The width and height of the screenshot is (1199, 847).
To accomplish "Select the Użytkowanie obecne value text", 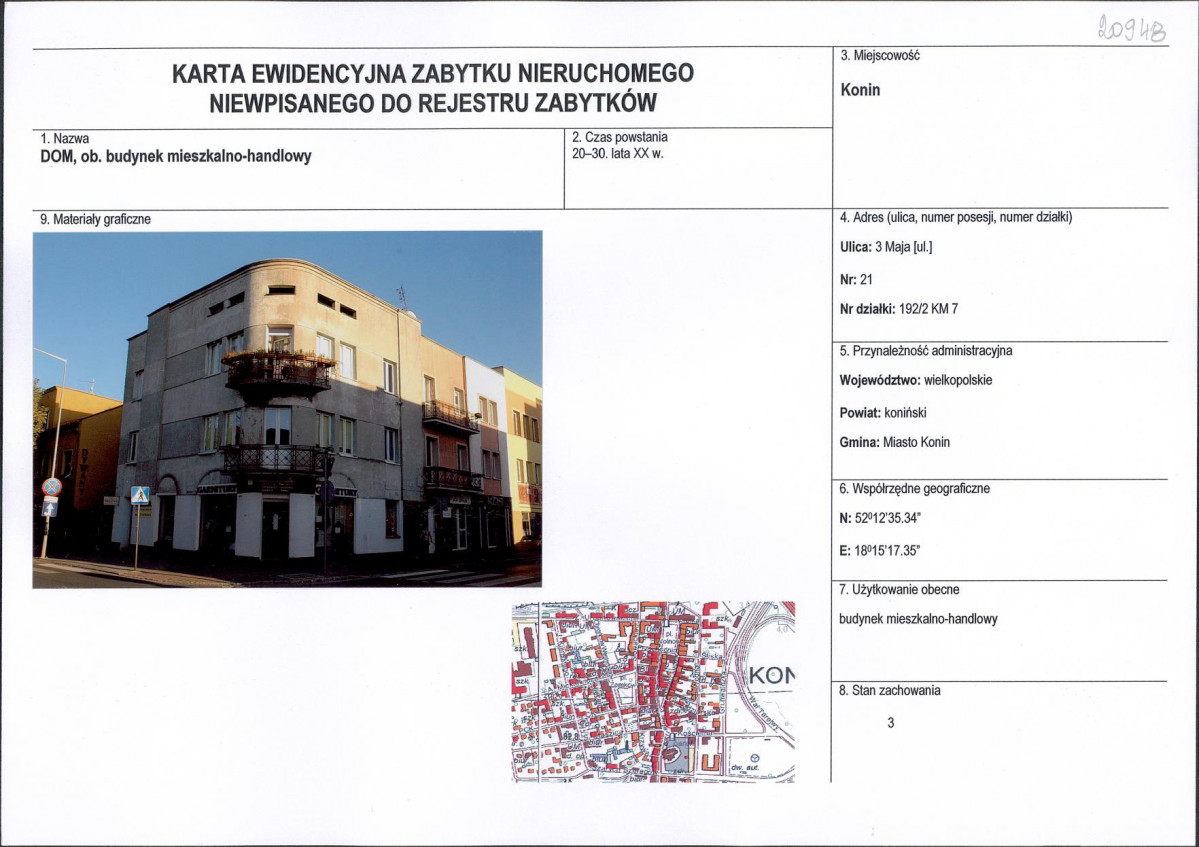I will [x=918, y=619].
